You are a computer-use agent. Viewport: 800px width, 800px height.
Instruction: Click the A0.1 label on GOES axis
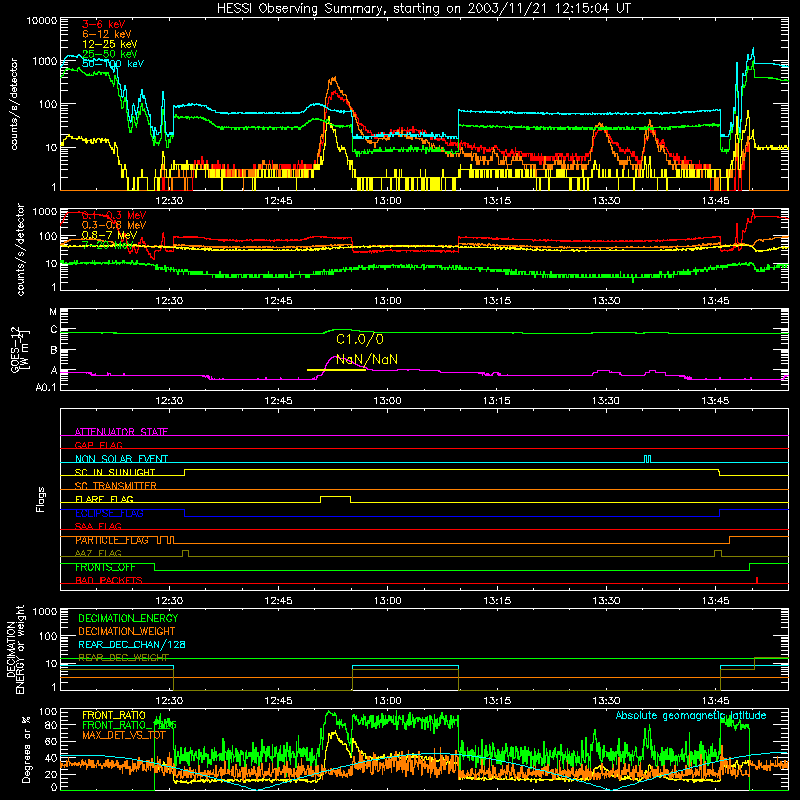[45, 387]
